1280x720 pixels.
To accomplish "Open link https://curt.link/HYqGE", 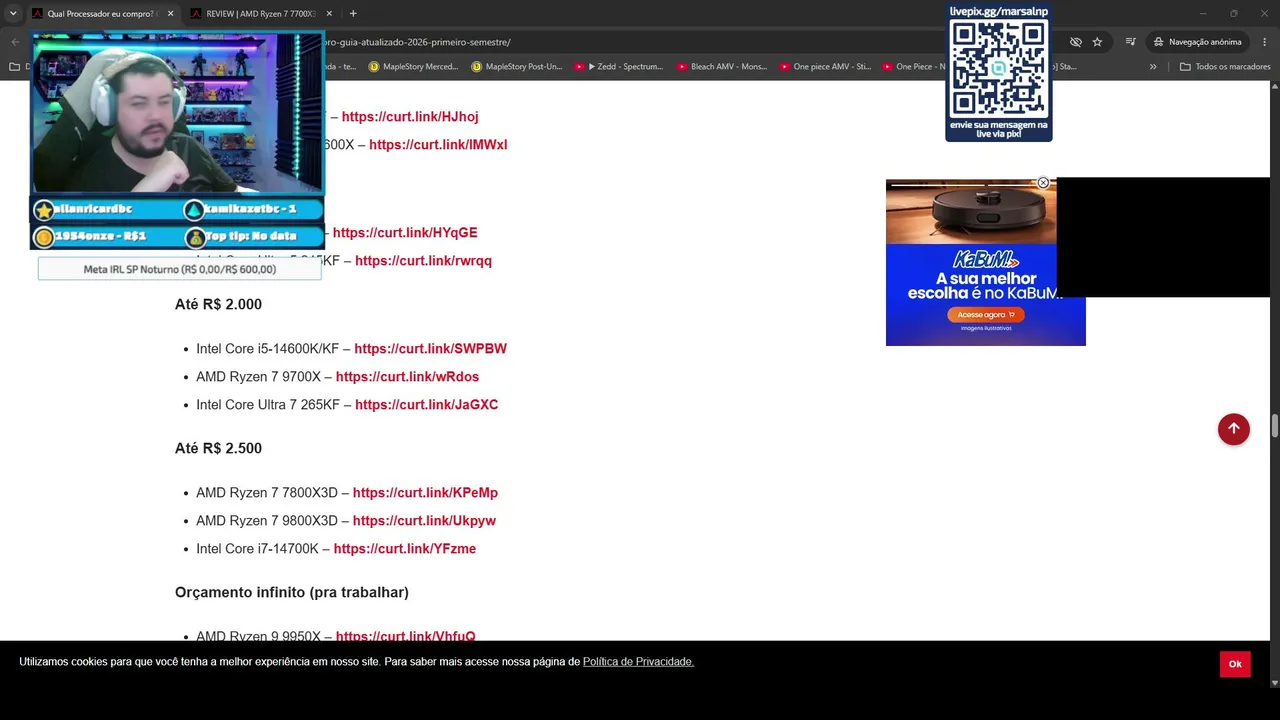I will coord(405,233).
